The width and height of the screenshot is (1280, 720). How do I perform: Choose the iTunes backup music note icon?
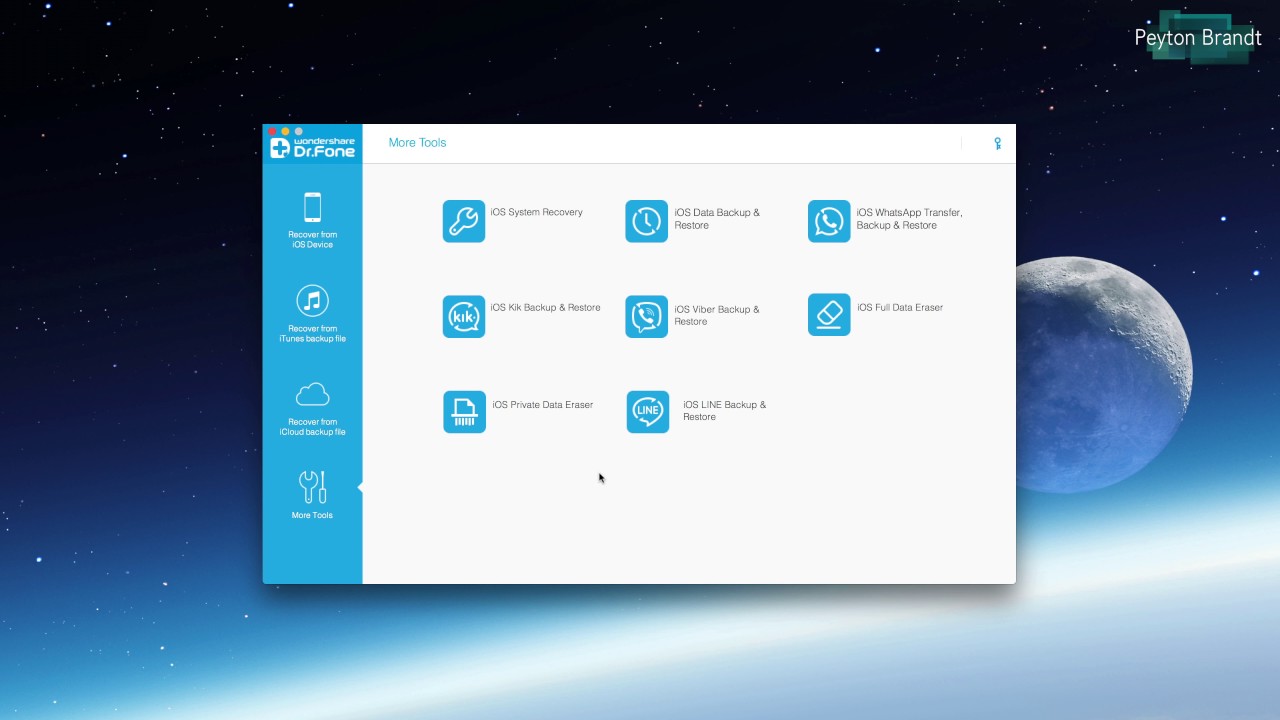point(312,301)
